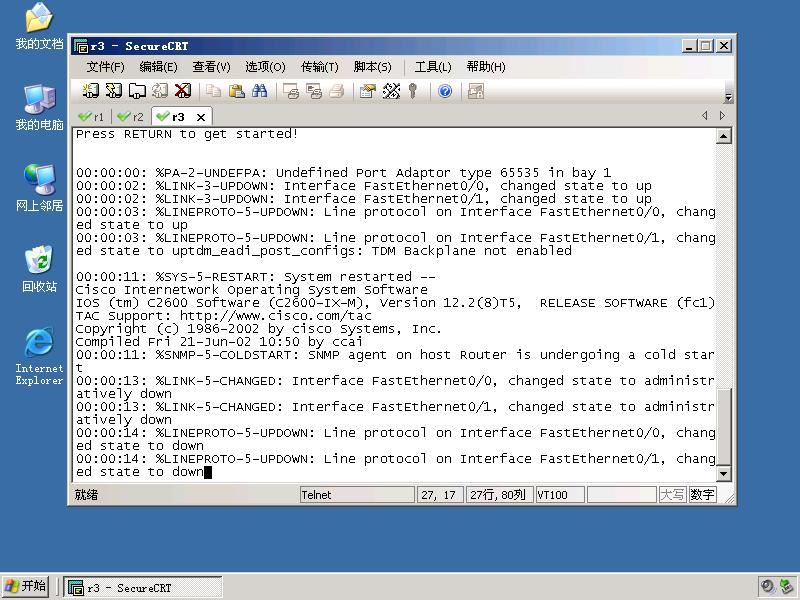Click the VT100 status bar entry
The width and height of the screenshot is (800, 600).
click(x=559, y=494)
